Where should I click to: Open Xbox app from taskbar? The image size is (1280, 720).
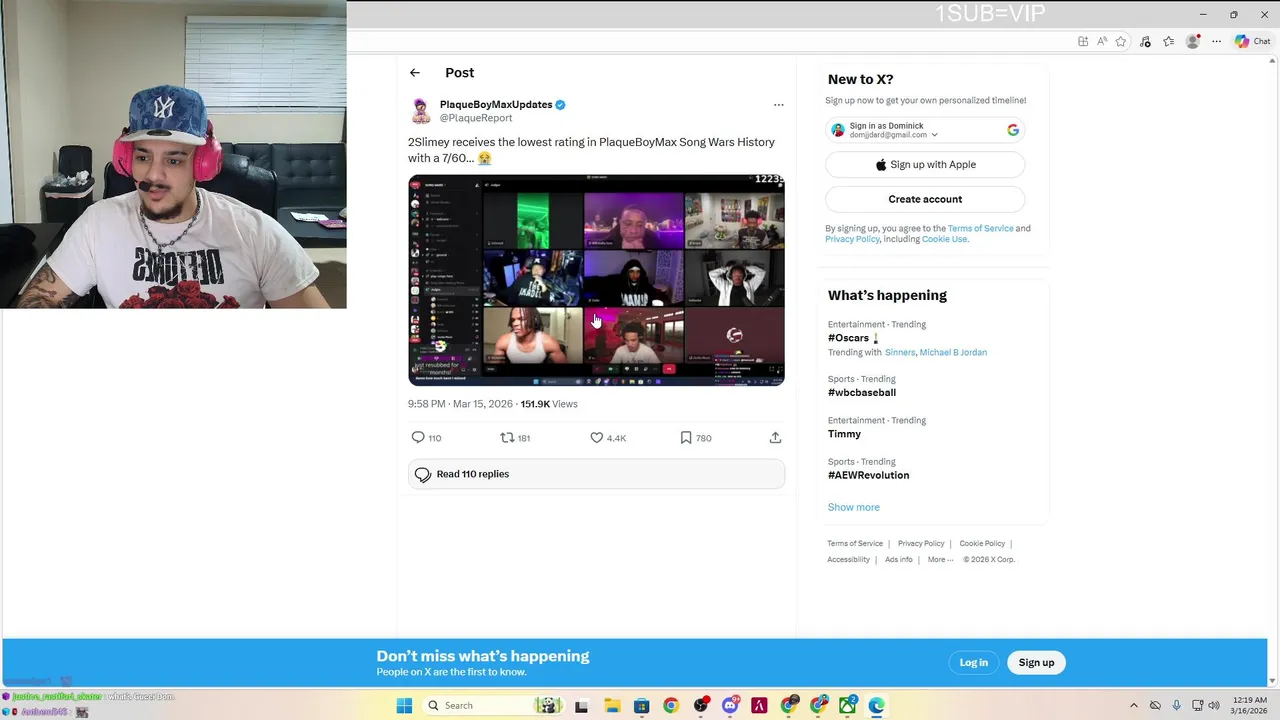point(848,706)
